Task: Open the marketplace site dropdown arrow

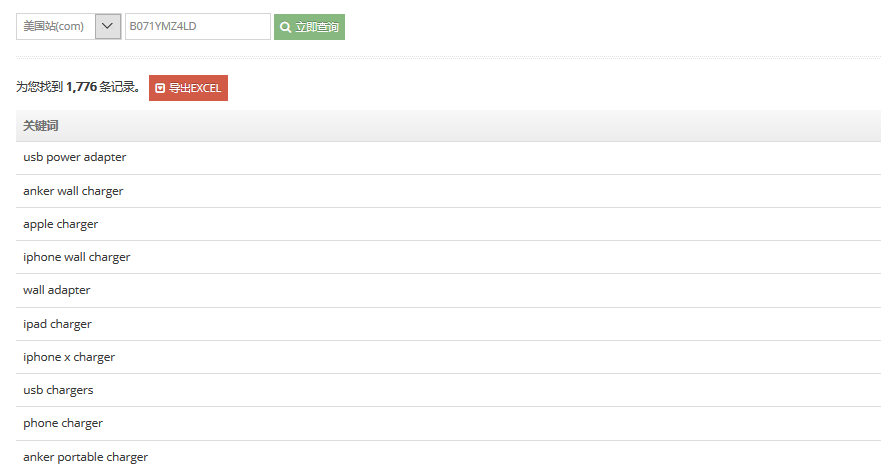Action: (x=108, y=26)
